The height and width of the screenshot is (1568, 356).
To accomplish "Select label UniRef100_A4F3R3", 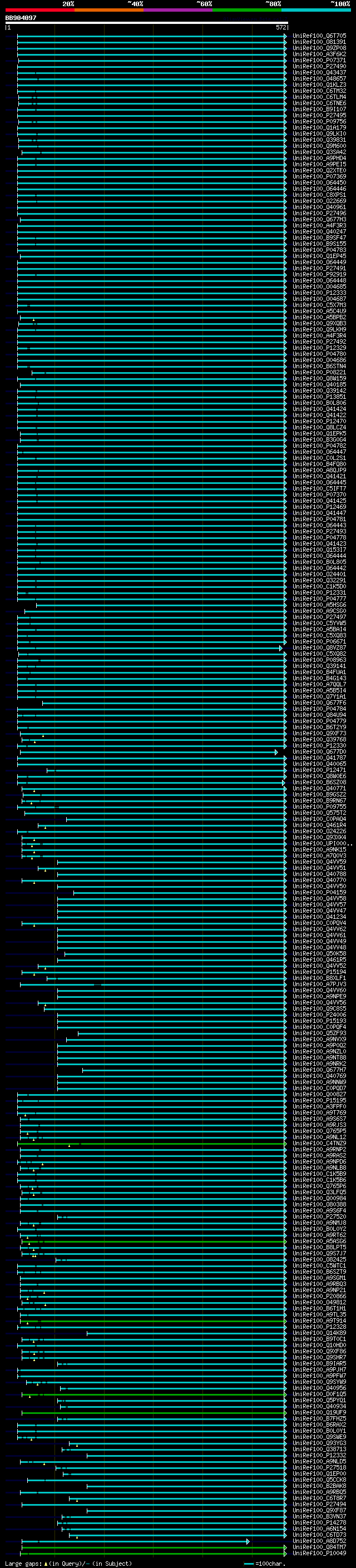I will tap(319, 226).
